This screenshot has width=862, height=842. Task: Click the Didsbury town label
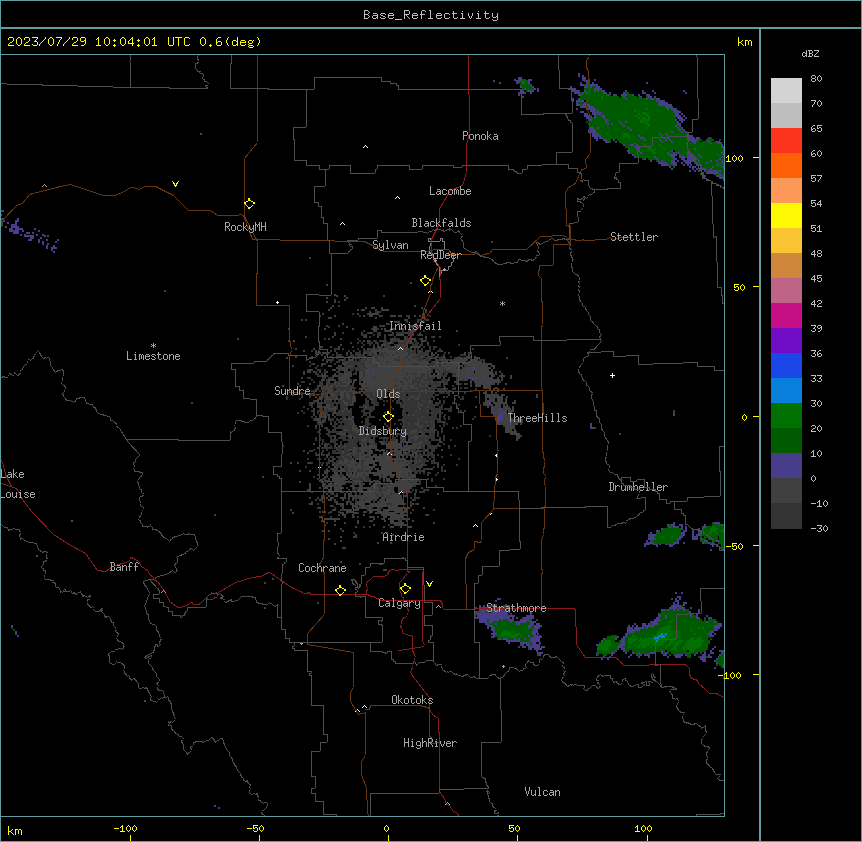point(383,431)
